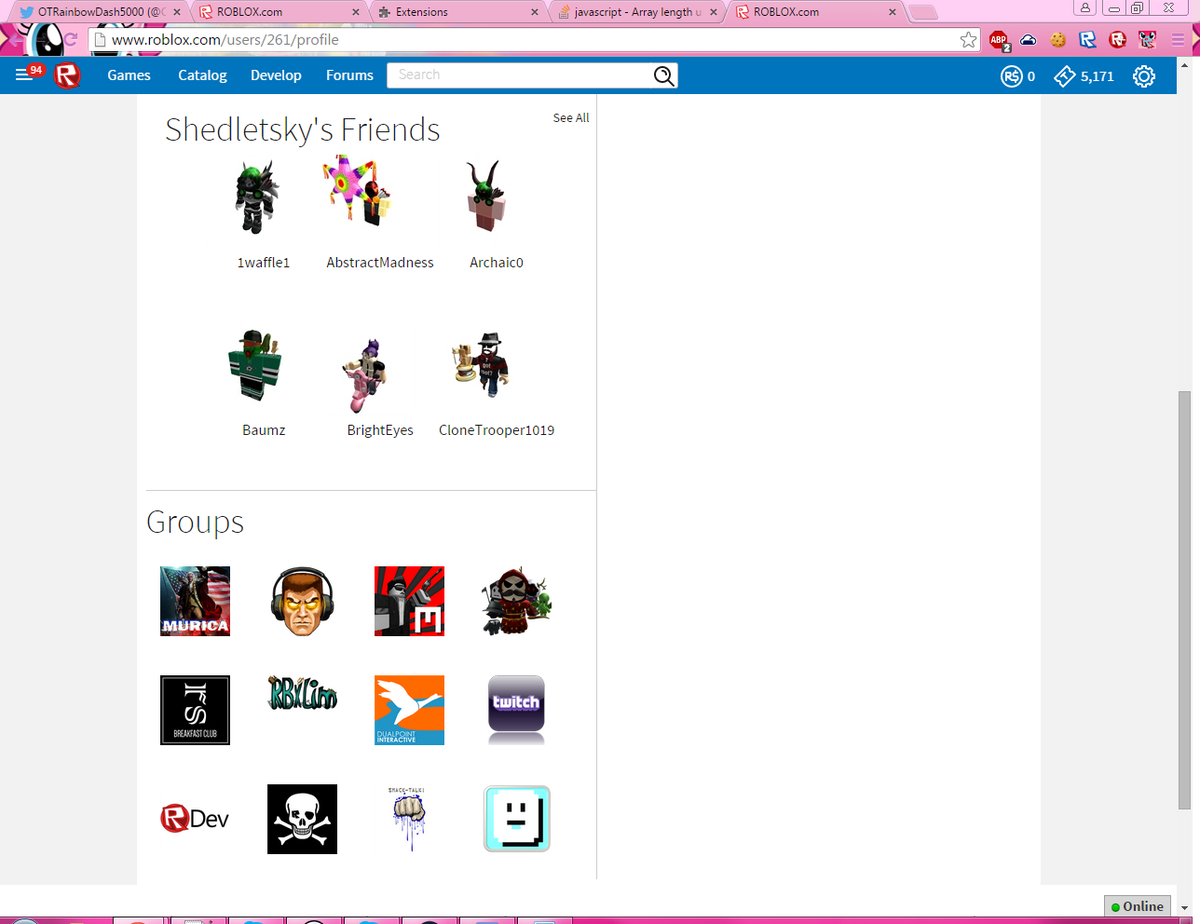Open the RDev group icon
This screenshot has width=1200, height=924.
195,819
